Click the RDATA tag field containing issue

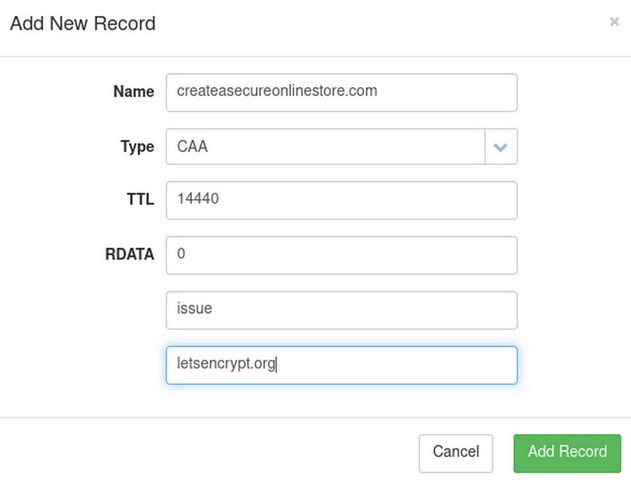coord(341,309)
